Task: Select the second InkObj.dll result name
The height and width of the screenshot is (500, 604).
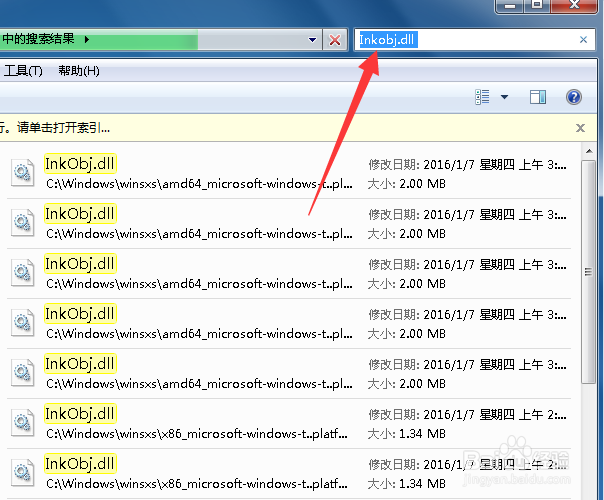Action: point(80,214)
